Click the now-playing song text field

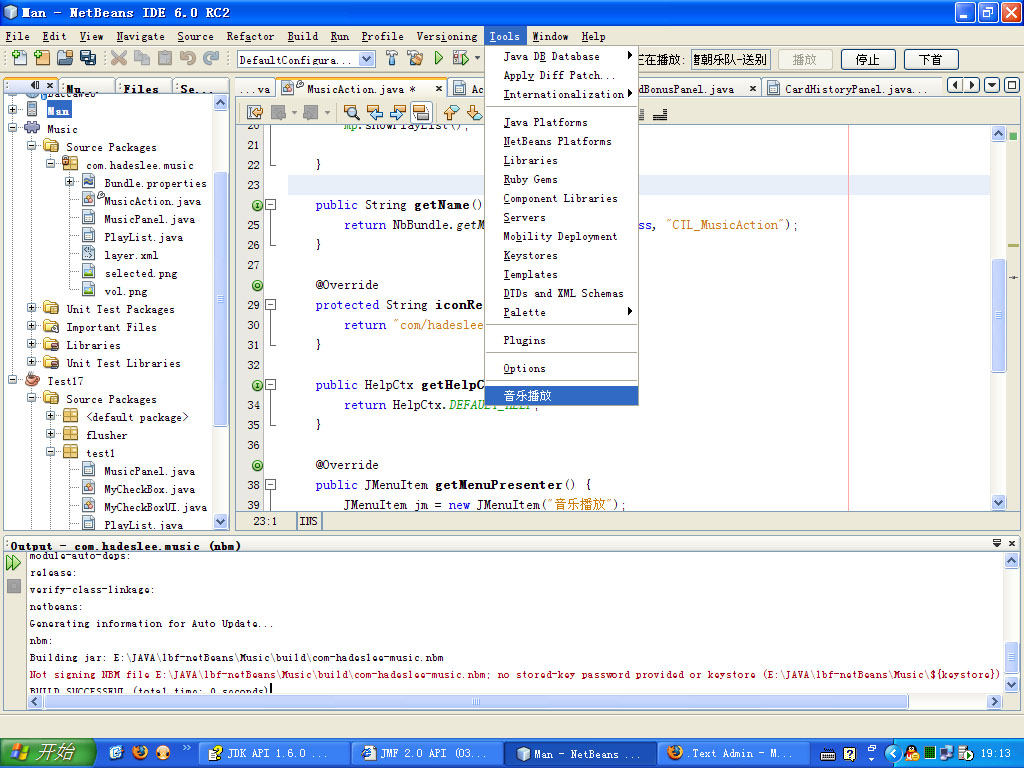(730, 59)
